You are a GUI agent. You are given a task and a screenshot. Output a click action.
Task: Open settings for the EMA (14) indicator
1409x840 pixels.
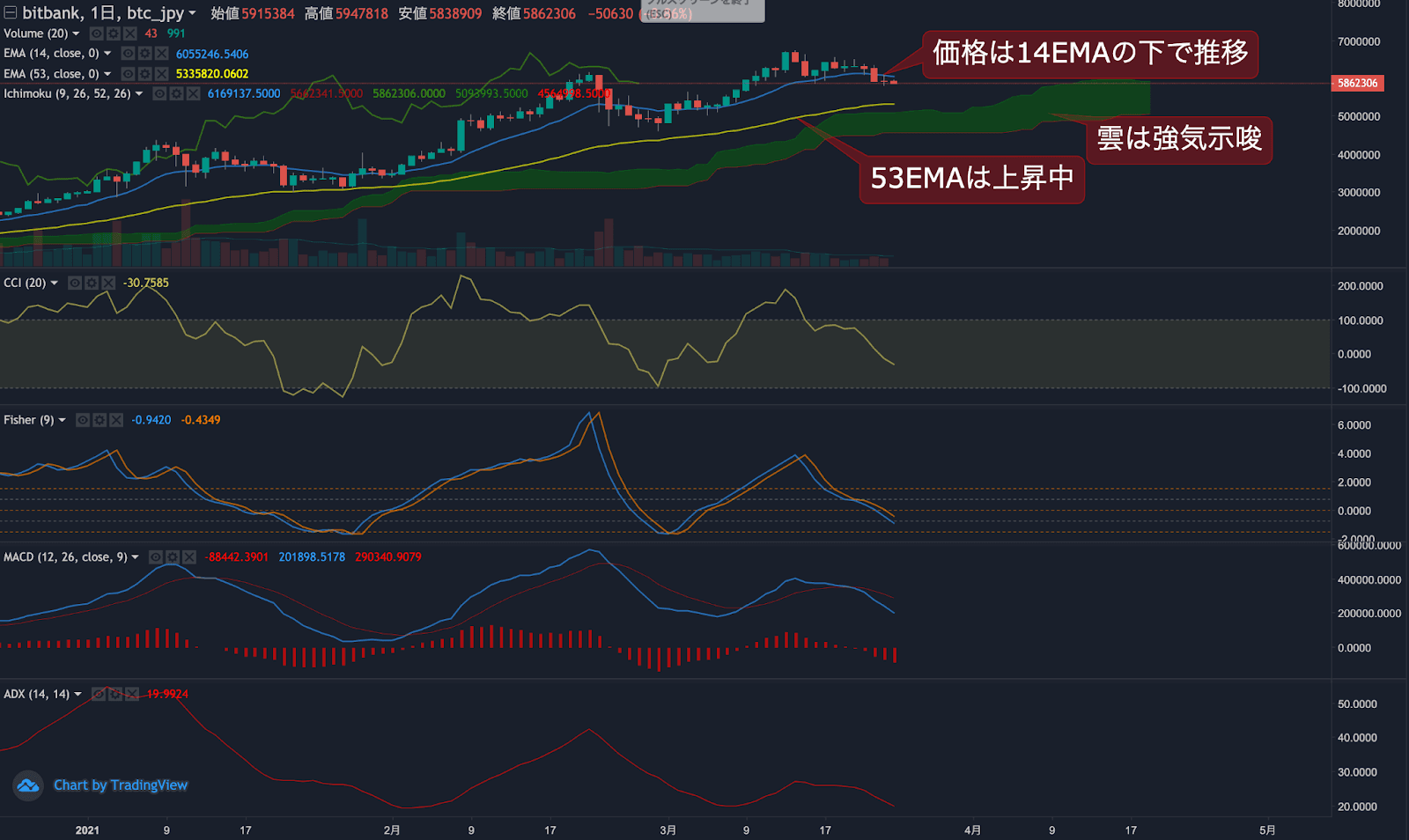pos(144,54)
